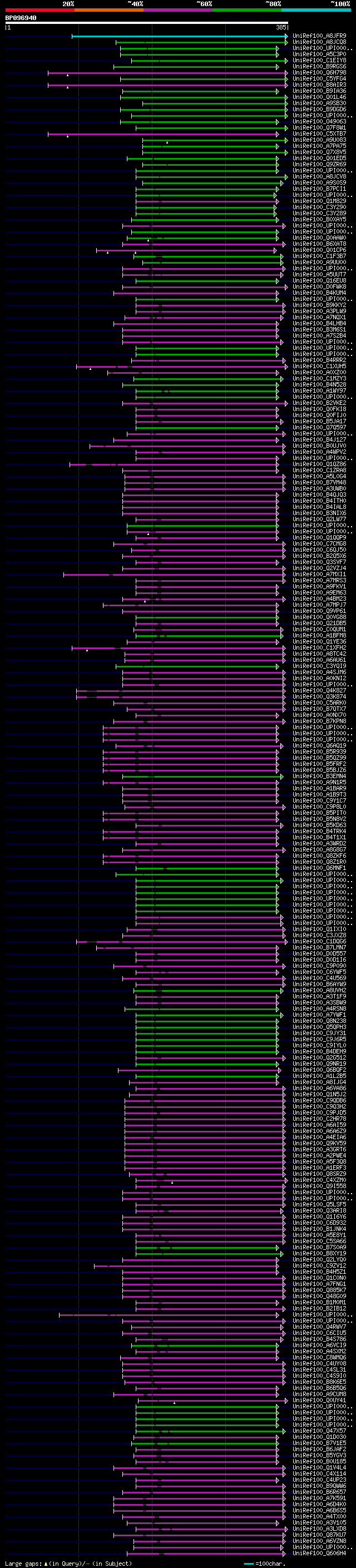Select the label UniRef100_Q01L46
The width and height of the screenshot is (356, 1568).
tap(319, 97)
